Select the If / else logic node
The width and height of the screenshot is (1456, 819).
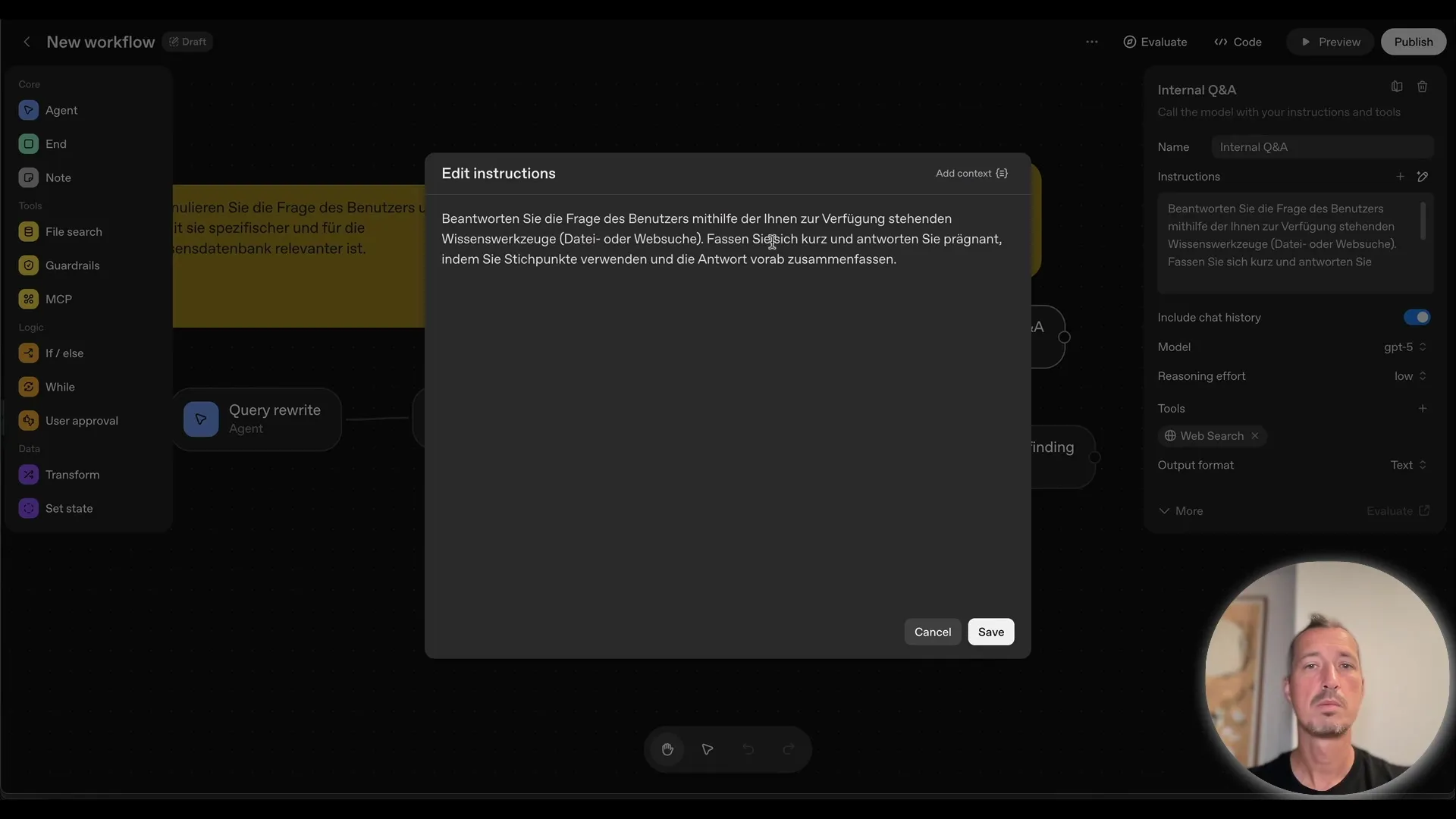[64, 353]
